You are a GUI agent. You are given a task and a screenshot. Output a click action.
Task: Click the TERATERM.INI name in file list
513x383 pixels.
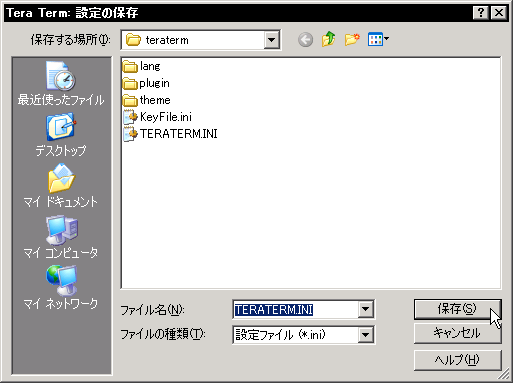(178, 134)
